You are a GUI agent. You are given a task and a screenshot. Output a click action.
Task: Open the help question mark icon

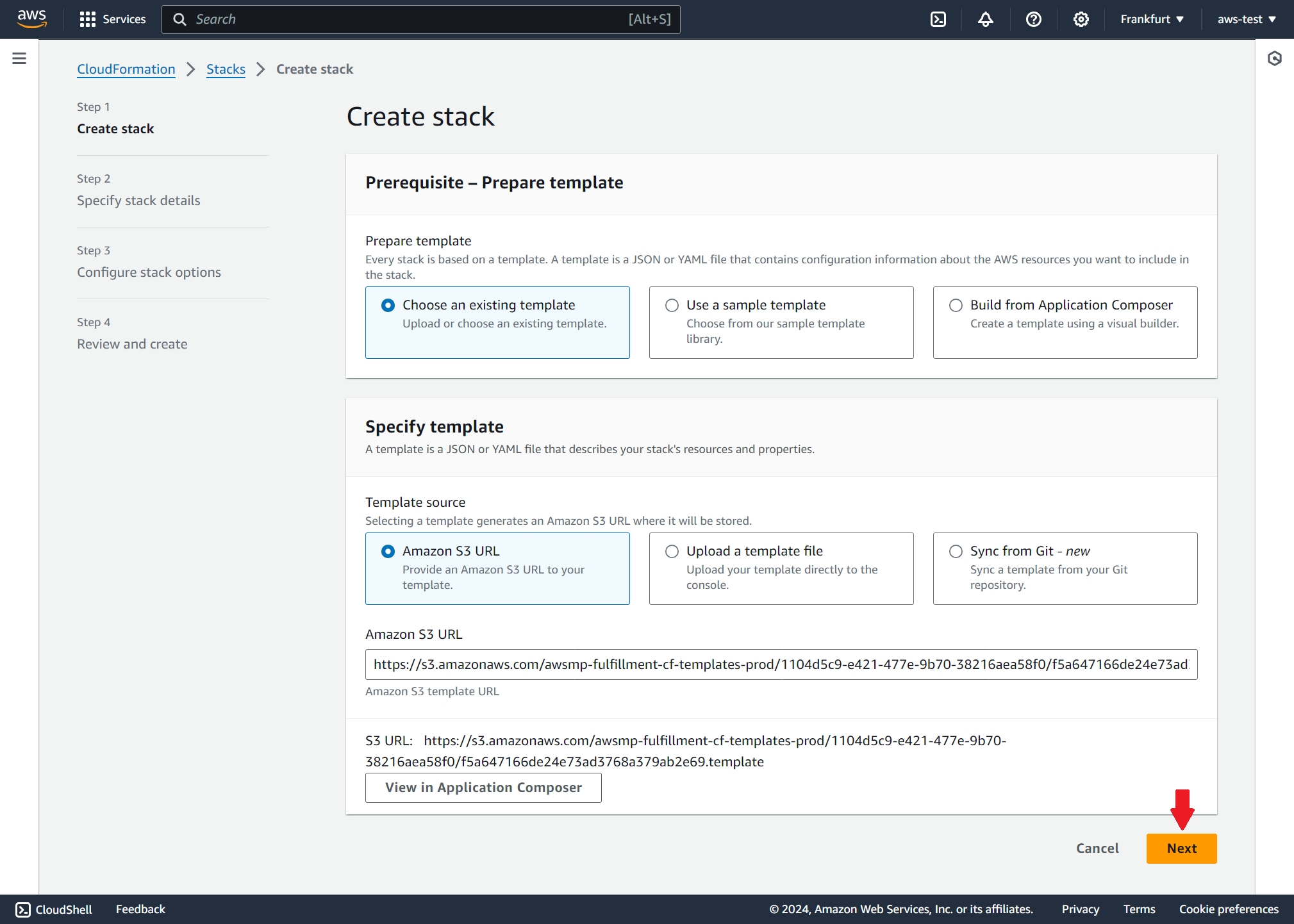[1033, 19]
